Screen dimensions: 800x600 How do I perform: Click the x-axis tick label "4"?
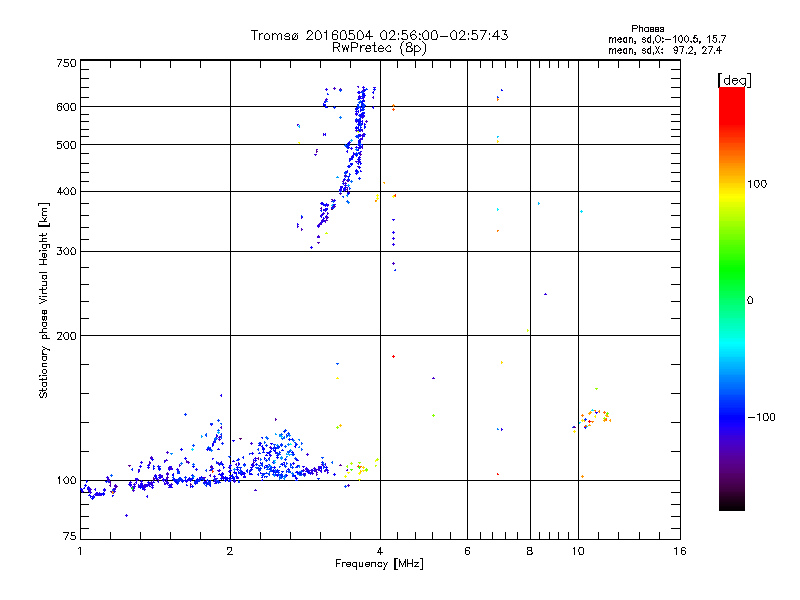click(380, 551)
